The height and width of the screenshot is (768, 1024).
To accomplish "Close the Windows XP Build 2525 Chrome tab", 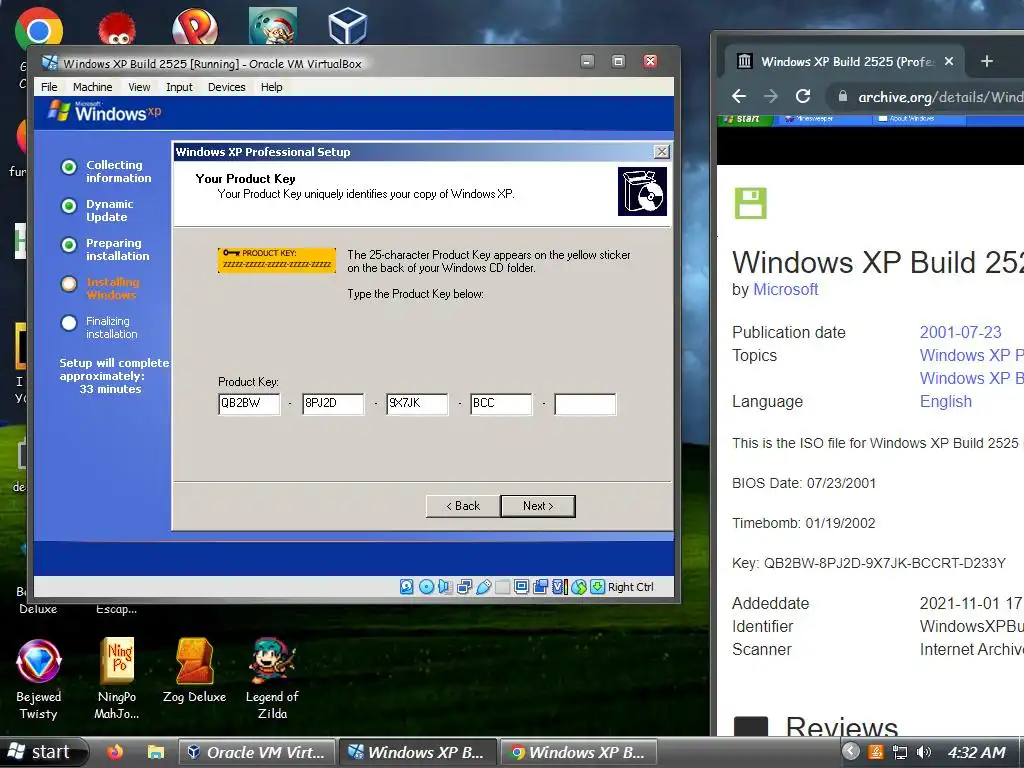I will pyautogui.click(x=949, y=61).
